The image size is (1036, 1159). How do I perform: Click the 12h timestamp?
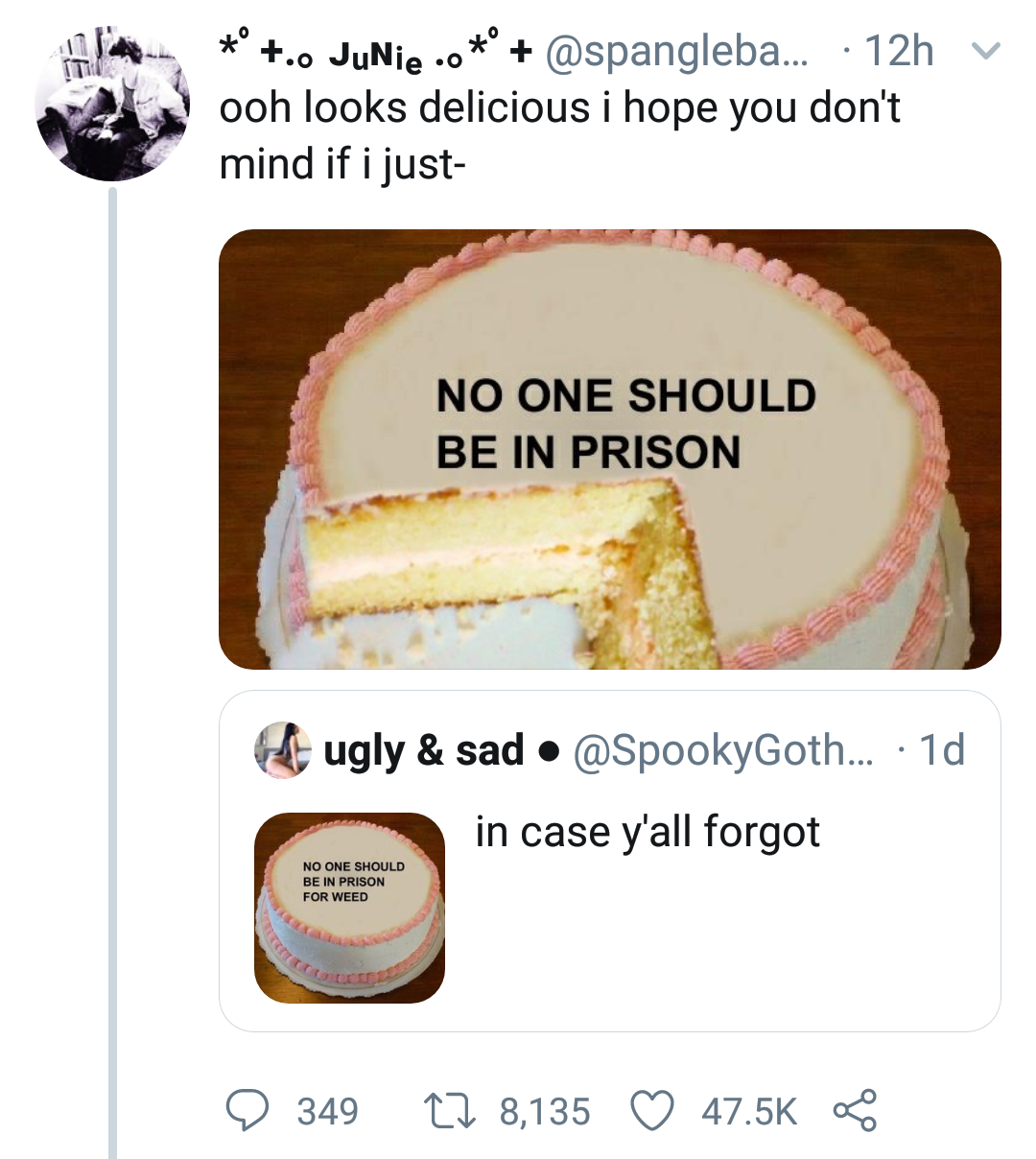coord(898,52)
